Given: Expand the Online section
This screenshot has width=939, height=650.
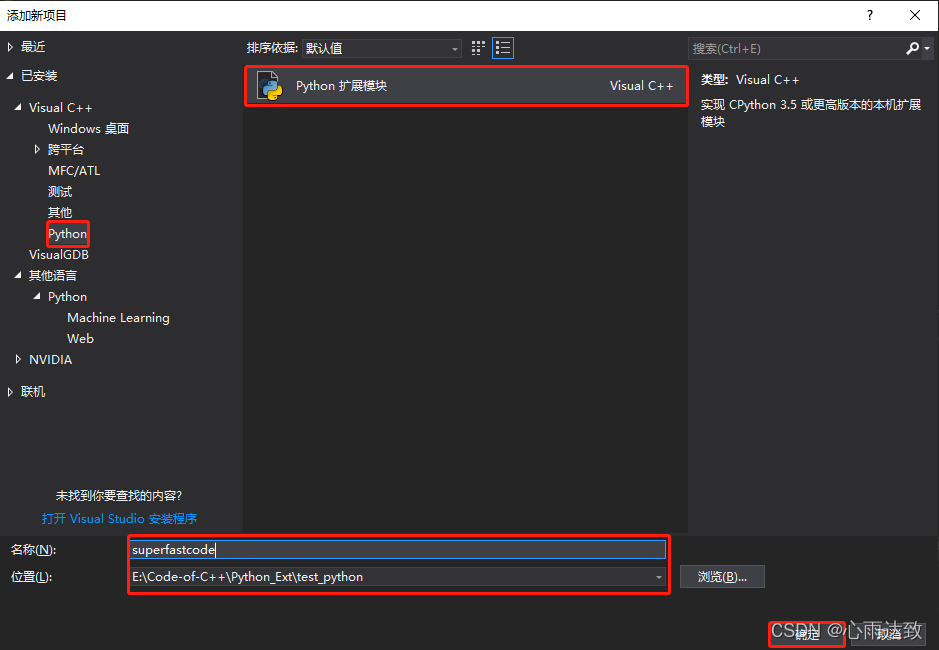Looking at the screenshot, I should pyautogui.click(x=10, y=392).
